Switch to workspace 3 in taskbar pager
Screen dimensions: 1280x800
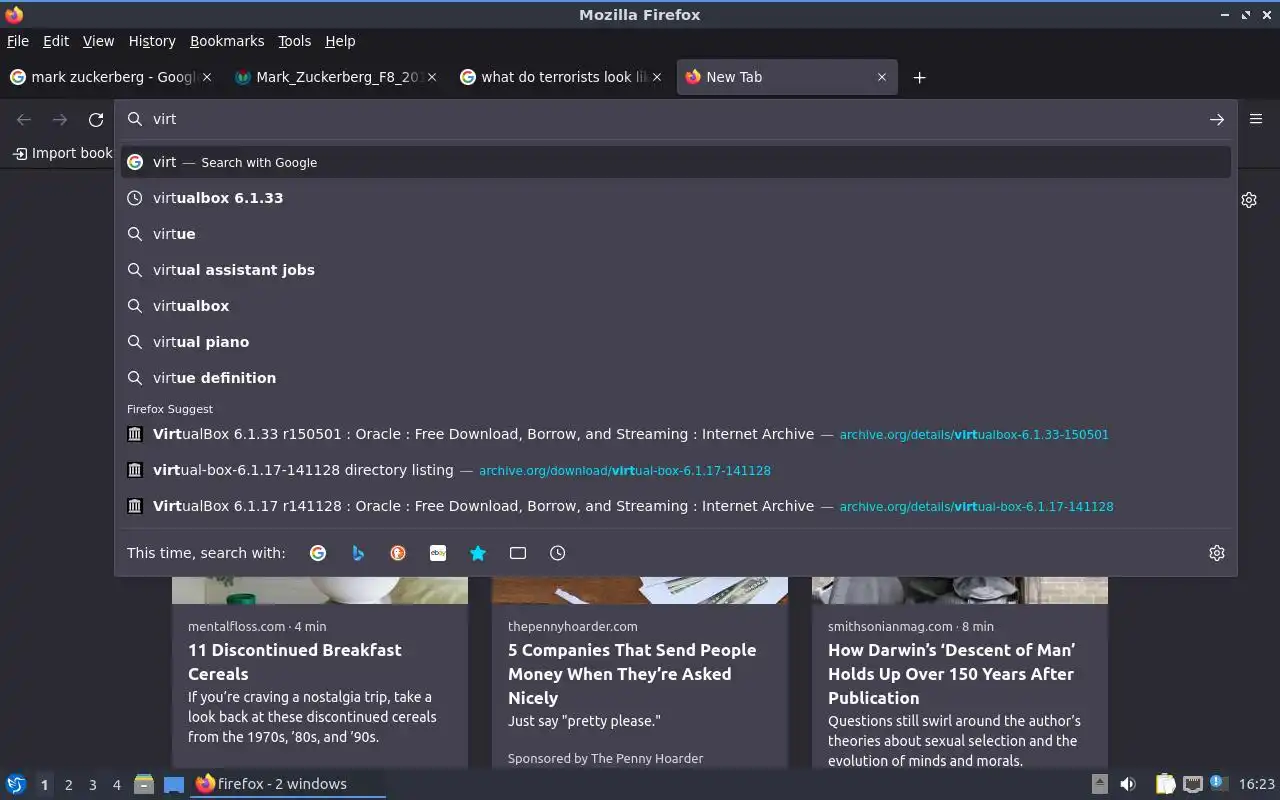[x=92, y=785]
